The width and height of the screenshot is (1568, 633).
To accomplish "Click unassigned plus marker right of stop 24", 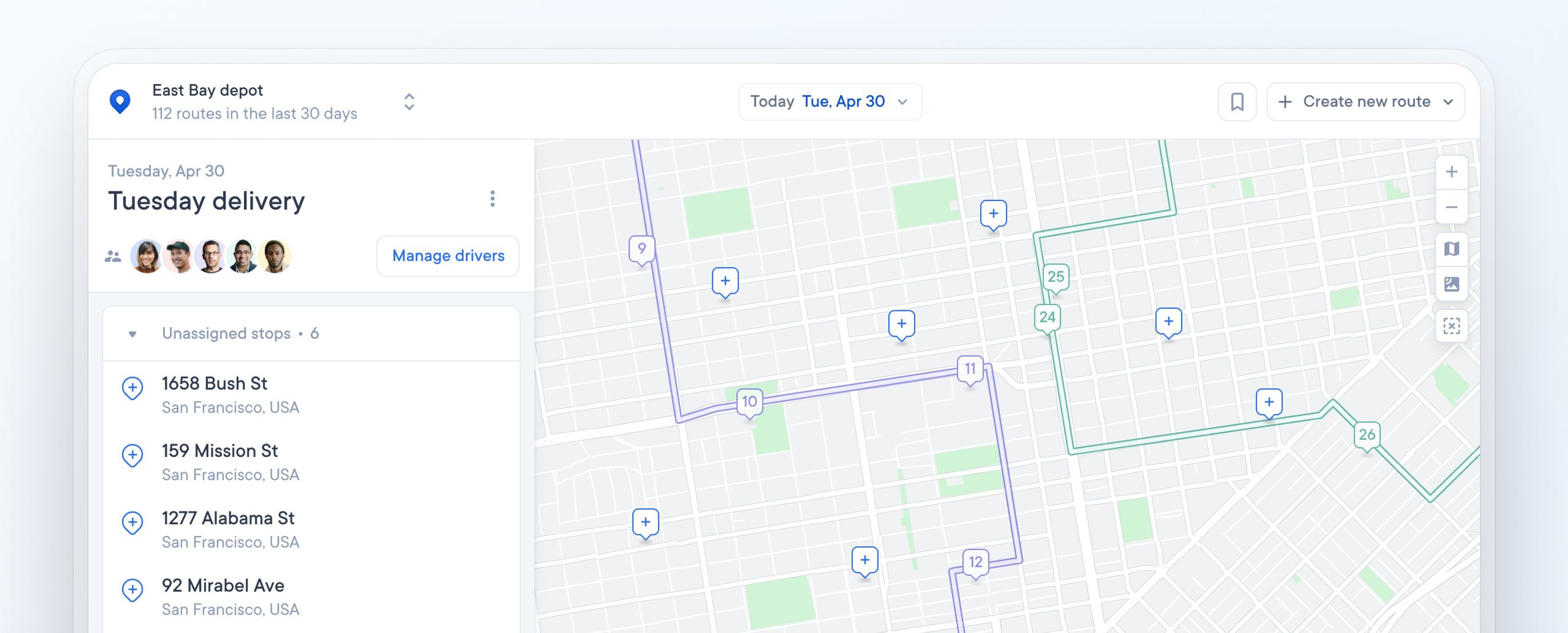I will coord(1169,322).
